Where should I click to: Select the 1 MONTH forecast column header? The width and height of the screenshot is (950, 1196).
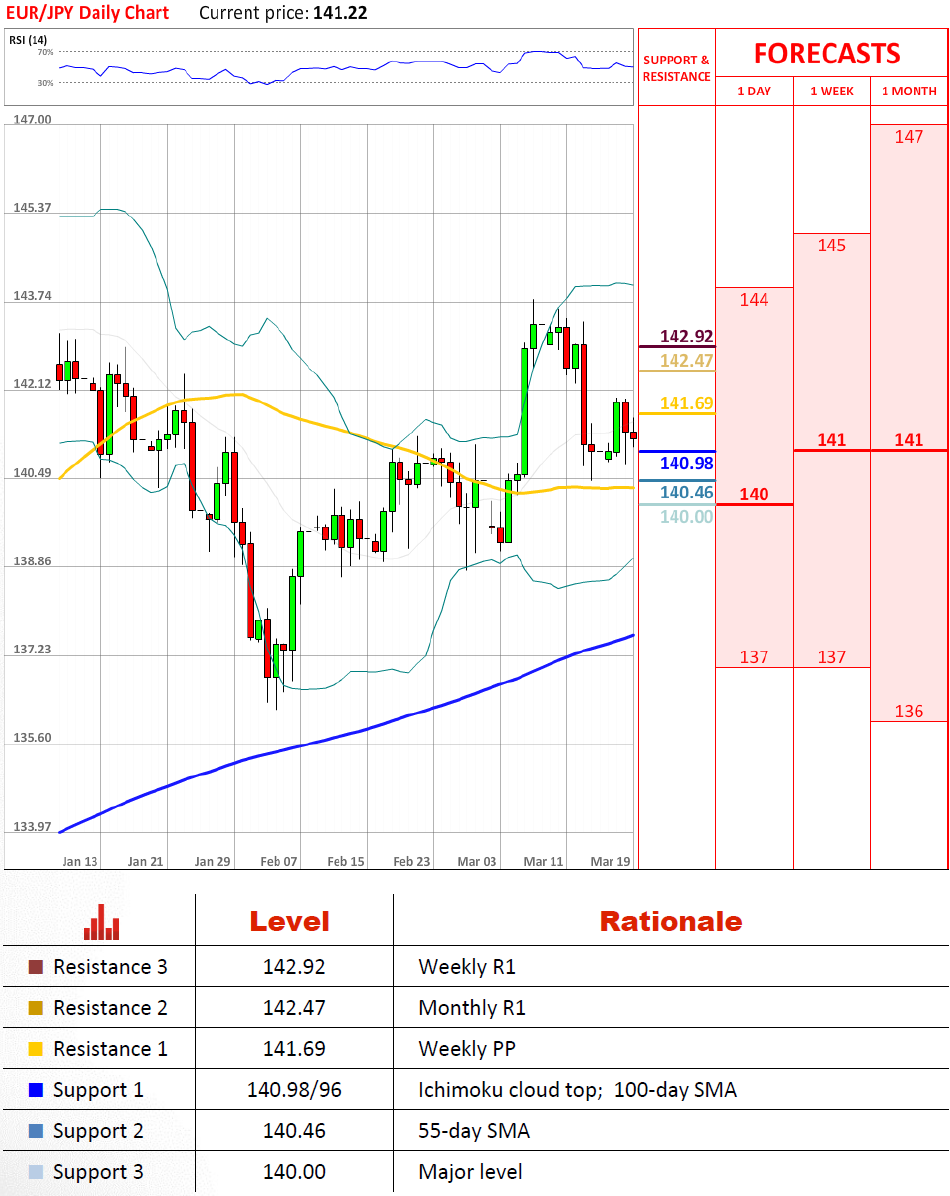(x=909, y=91)
